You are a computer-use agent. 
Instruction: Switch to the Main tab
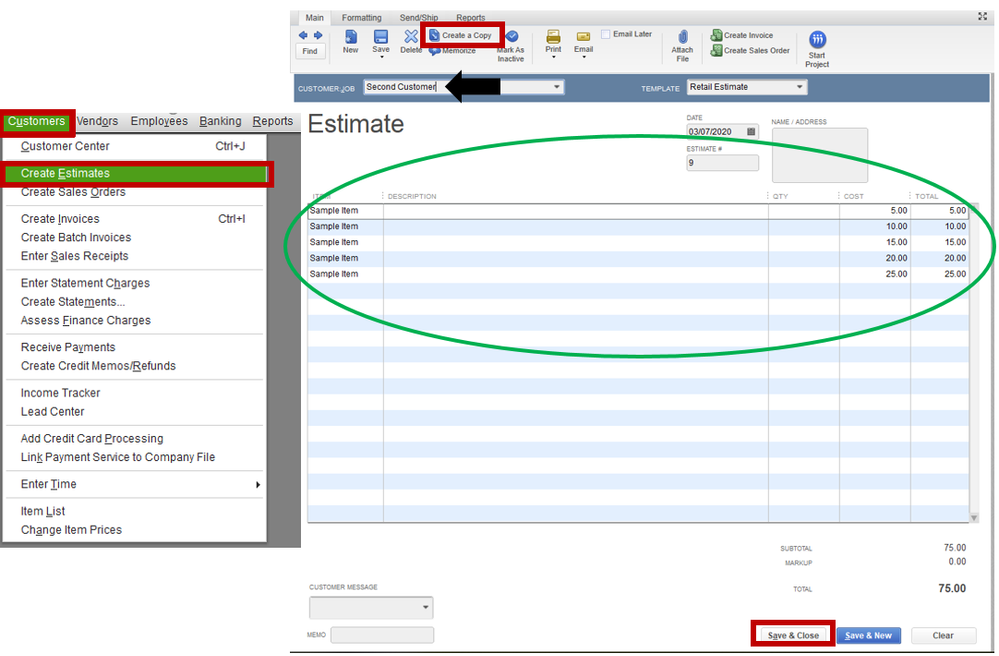tap(314, 18)
